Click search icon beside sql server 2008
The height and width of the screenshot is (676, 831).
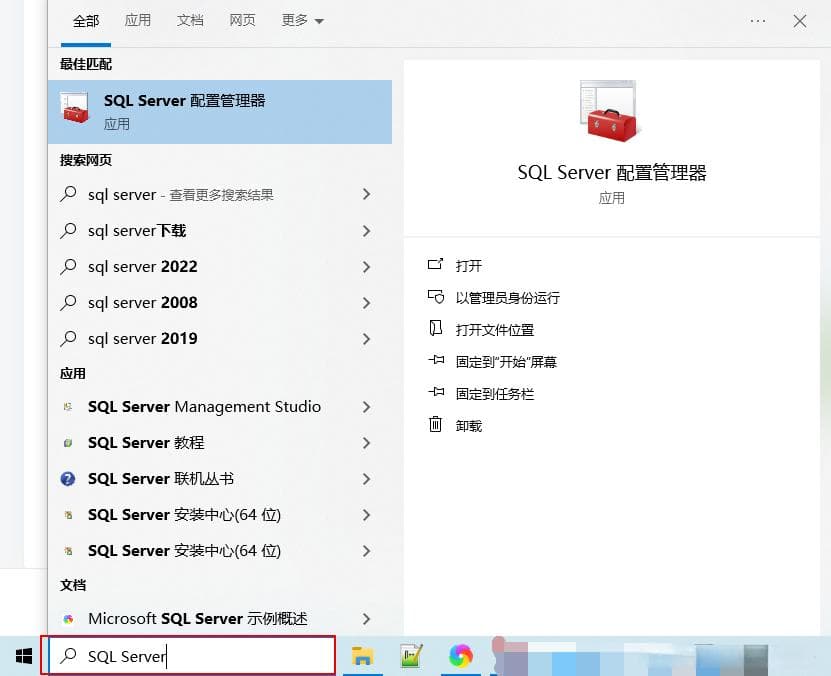(x=68, y=303)
